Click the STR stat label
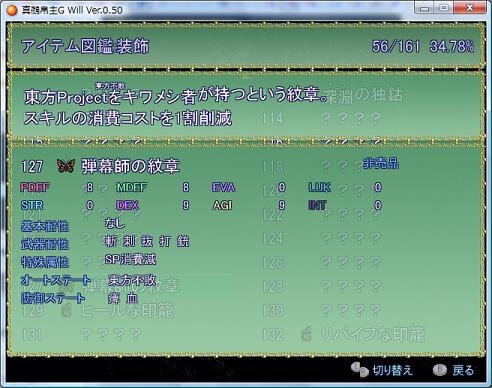Viewport: 492px width, 388px height. point(32,205)
